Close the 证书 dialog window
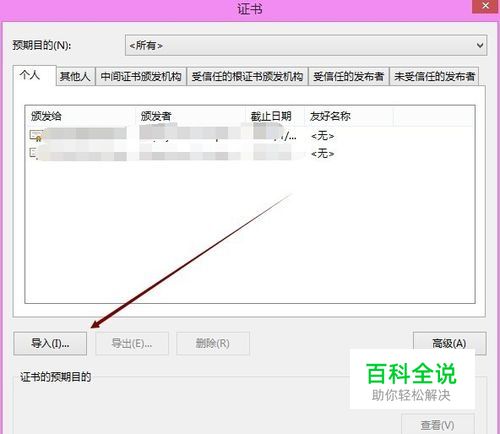The width and height of the screenshot is (500, 434). coord(485,6)
